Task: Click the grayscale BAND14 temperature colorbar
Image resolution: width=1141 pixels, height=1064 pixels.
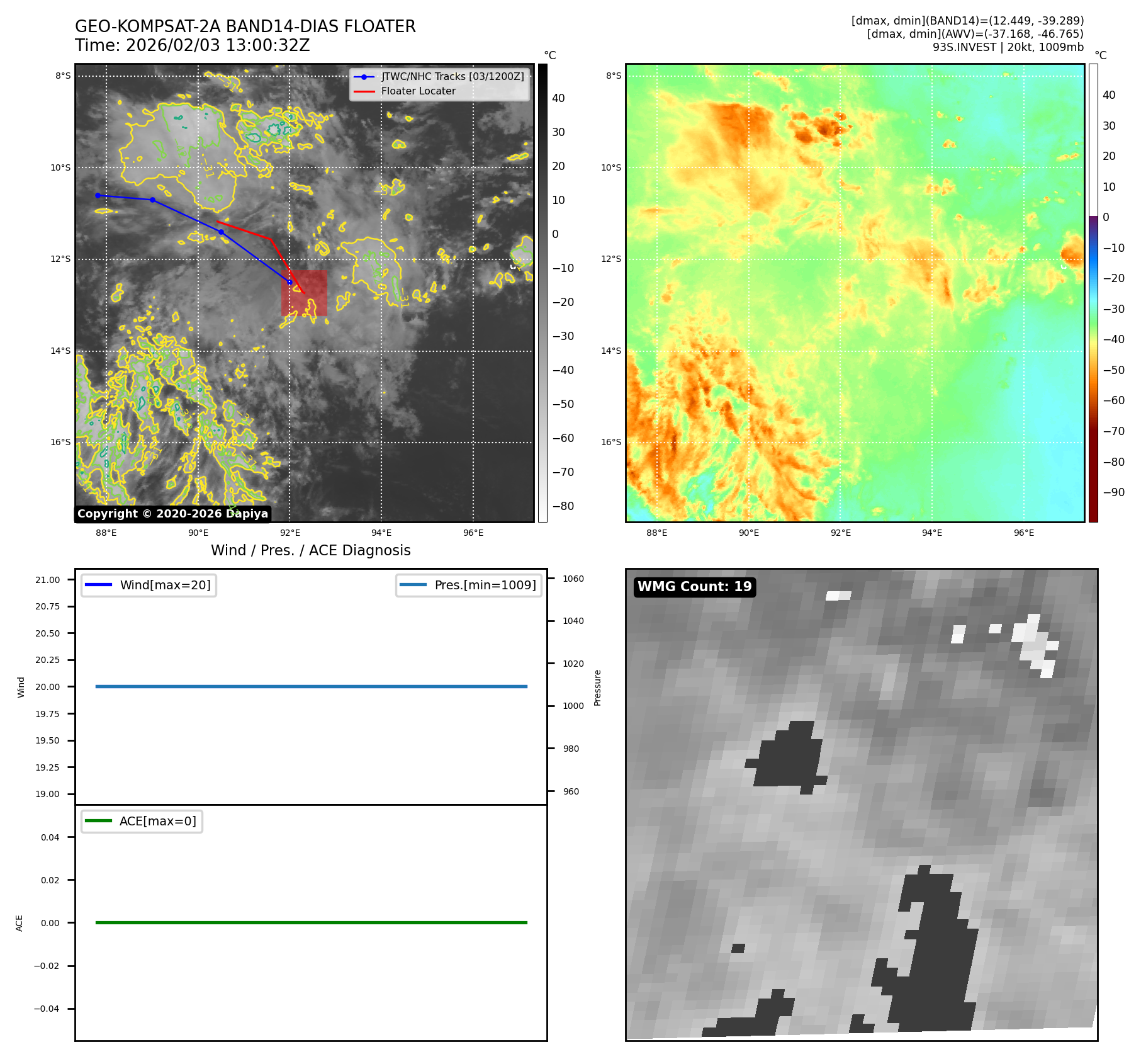Action: pyautogui.click(x=542, y=293)
